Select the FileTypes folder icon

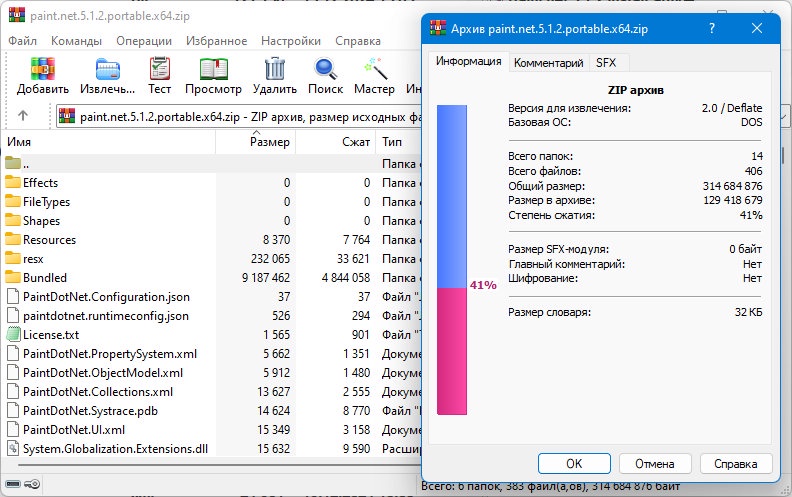[13, 202]
